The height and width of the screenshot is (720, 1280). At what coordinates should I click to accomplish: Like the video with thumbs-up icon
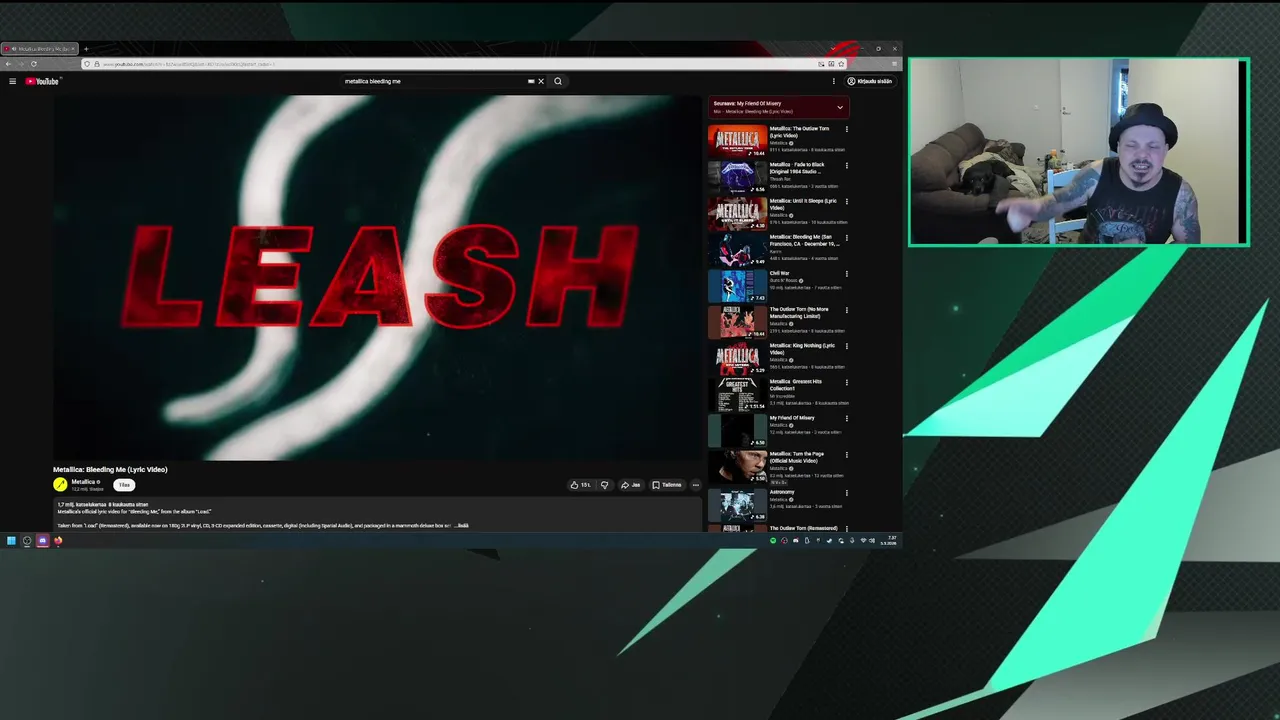580,485
